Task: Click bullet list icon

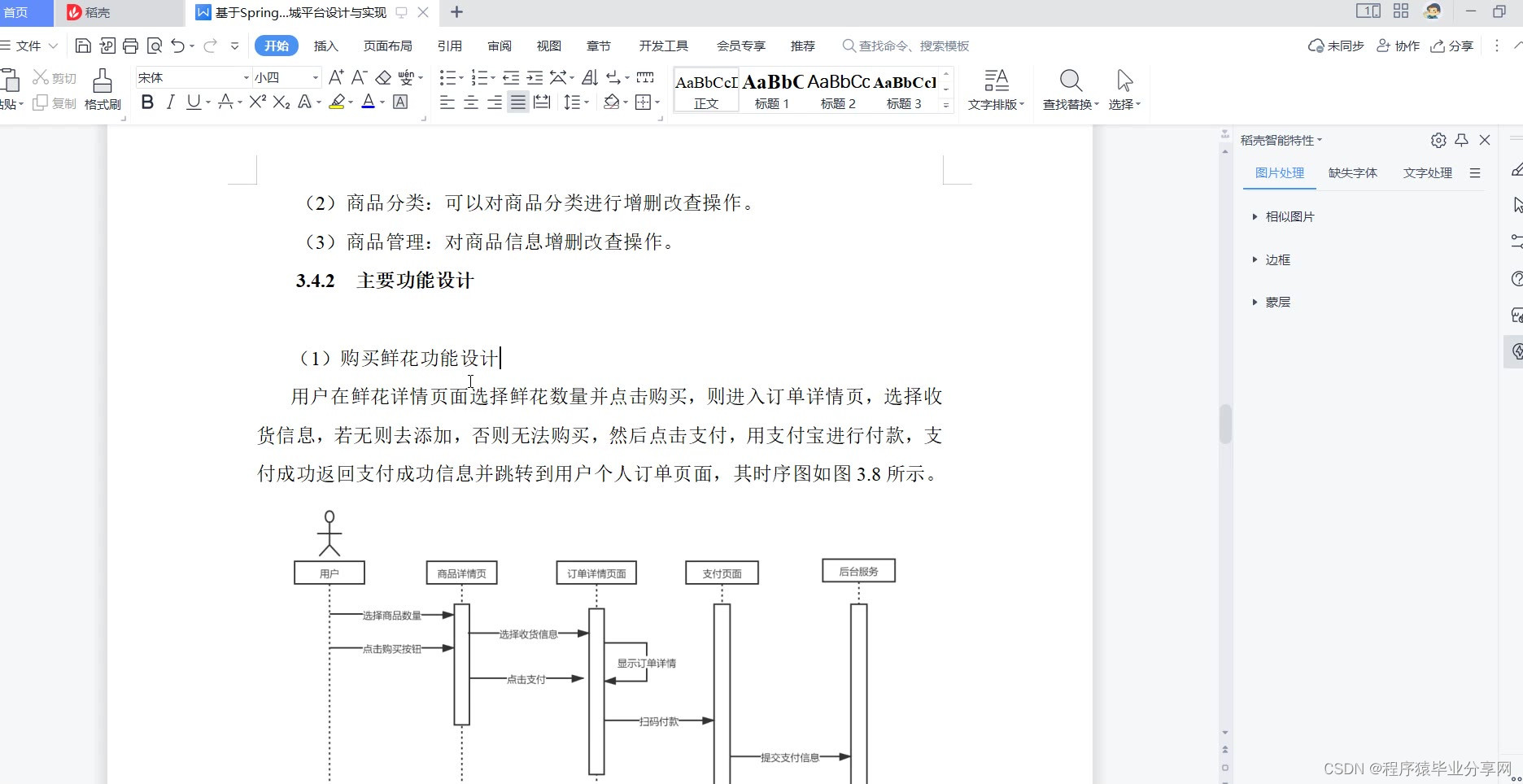Action: [x=447, y=77]
